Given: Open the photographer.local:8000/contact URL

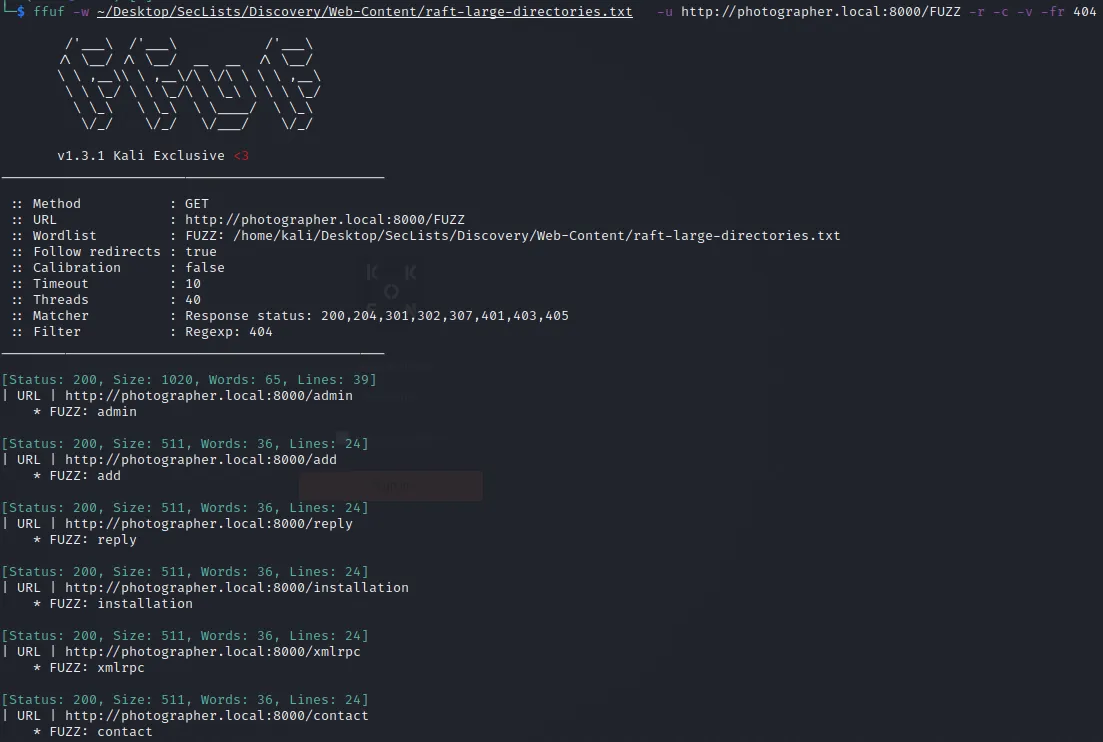Looking at the screenshot, I should point(216,716).
